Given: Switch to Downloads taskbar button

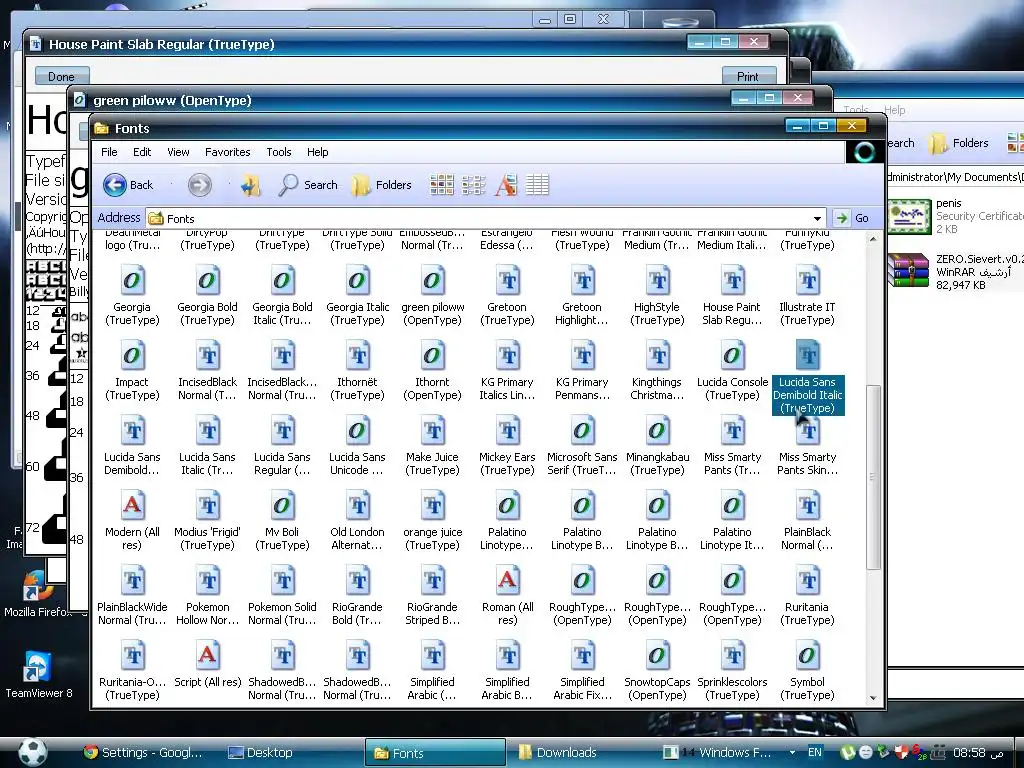Looking at the screenshot, I should point(558,752).
